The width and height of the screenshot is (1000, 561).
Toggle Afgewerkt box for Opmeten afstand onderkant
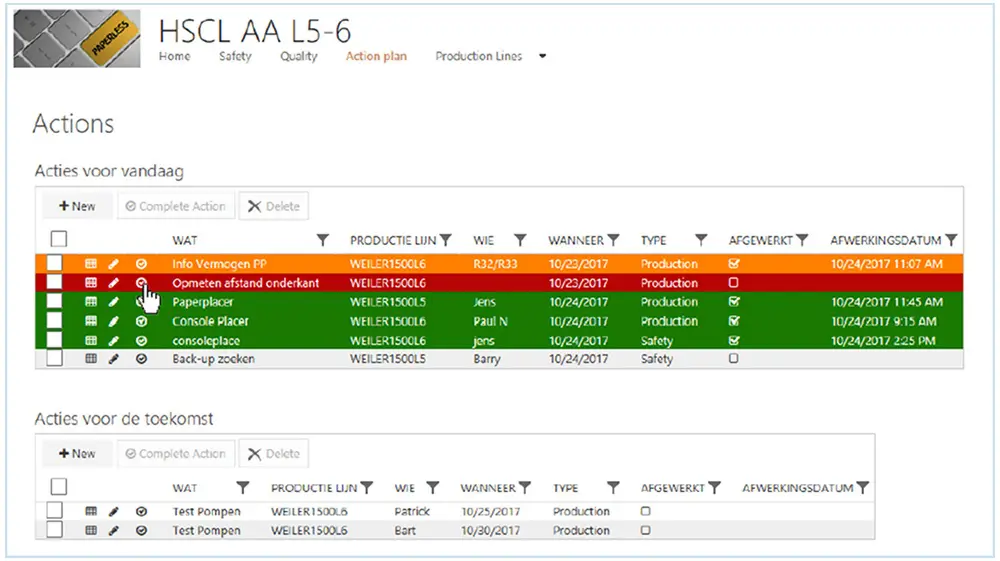click(x=733, y=282)
